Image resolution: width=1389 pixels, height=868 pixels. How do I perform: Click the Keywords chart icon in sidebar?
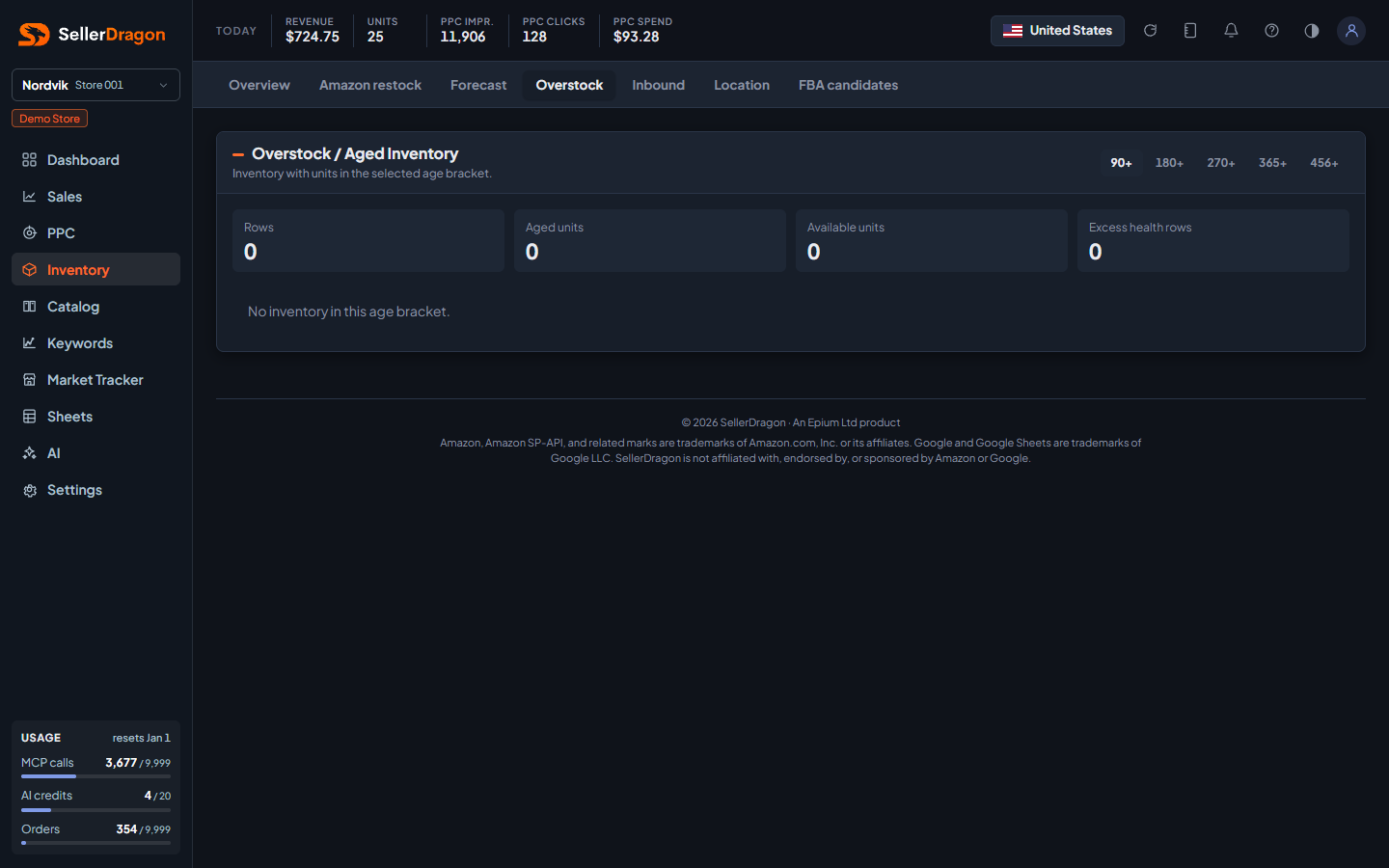click(x=30, y=343)
